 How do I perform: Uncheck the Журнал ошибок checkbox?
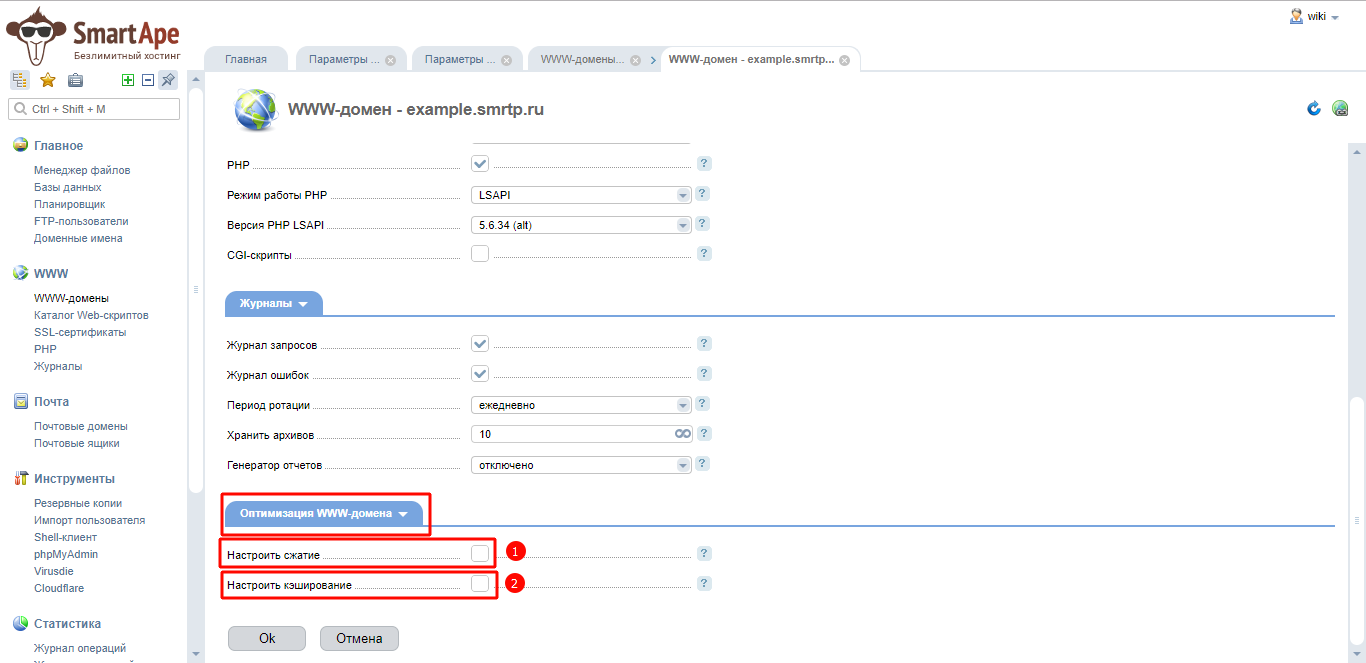click(x=480, y=374)
